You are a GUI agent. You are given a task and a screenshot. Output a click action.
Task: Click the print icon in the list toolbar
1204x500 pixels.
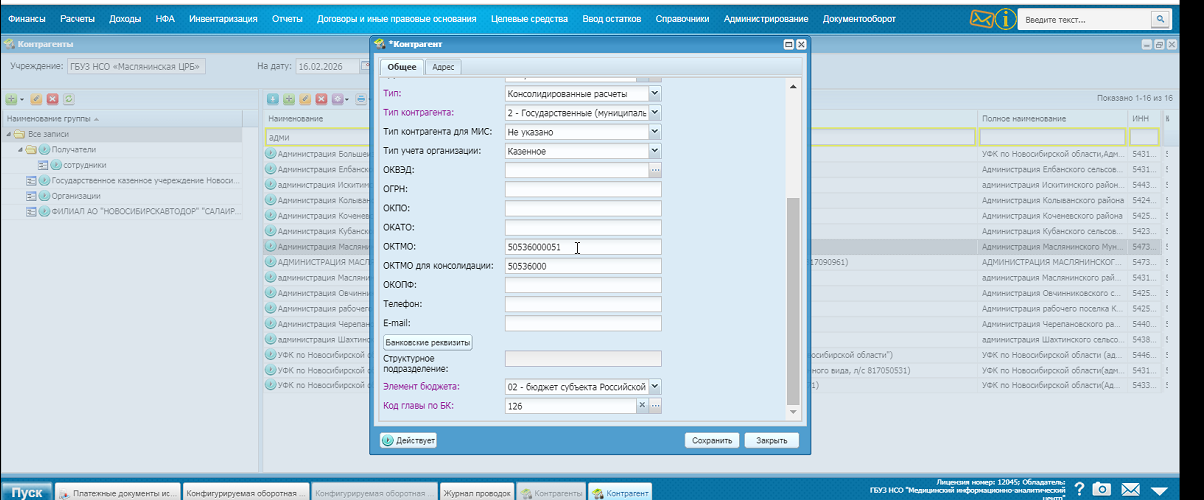361,99
